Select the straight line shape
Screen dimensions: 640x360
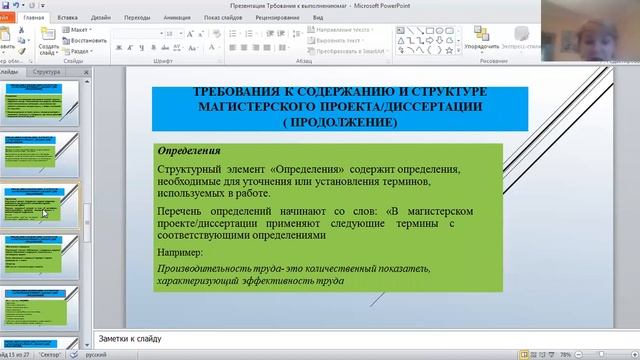pos(410,31)
